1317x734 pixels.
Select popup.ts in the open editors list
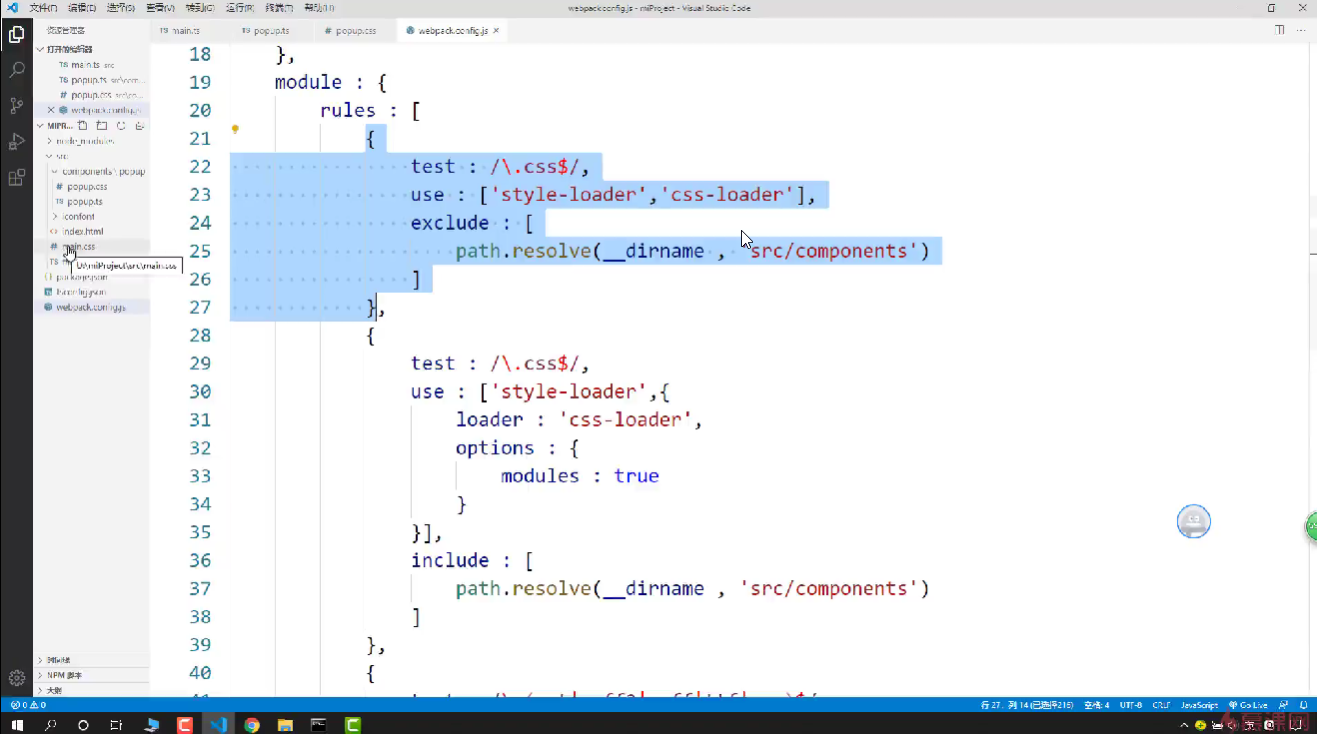tap(90, 79)
